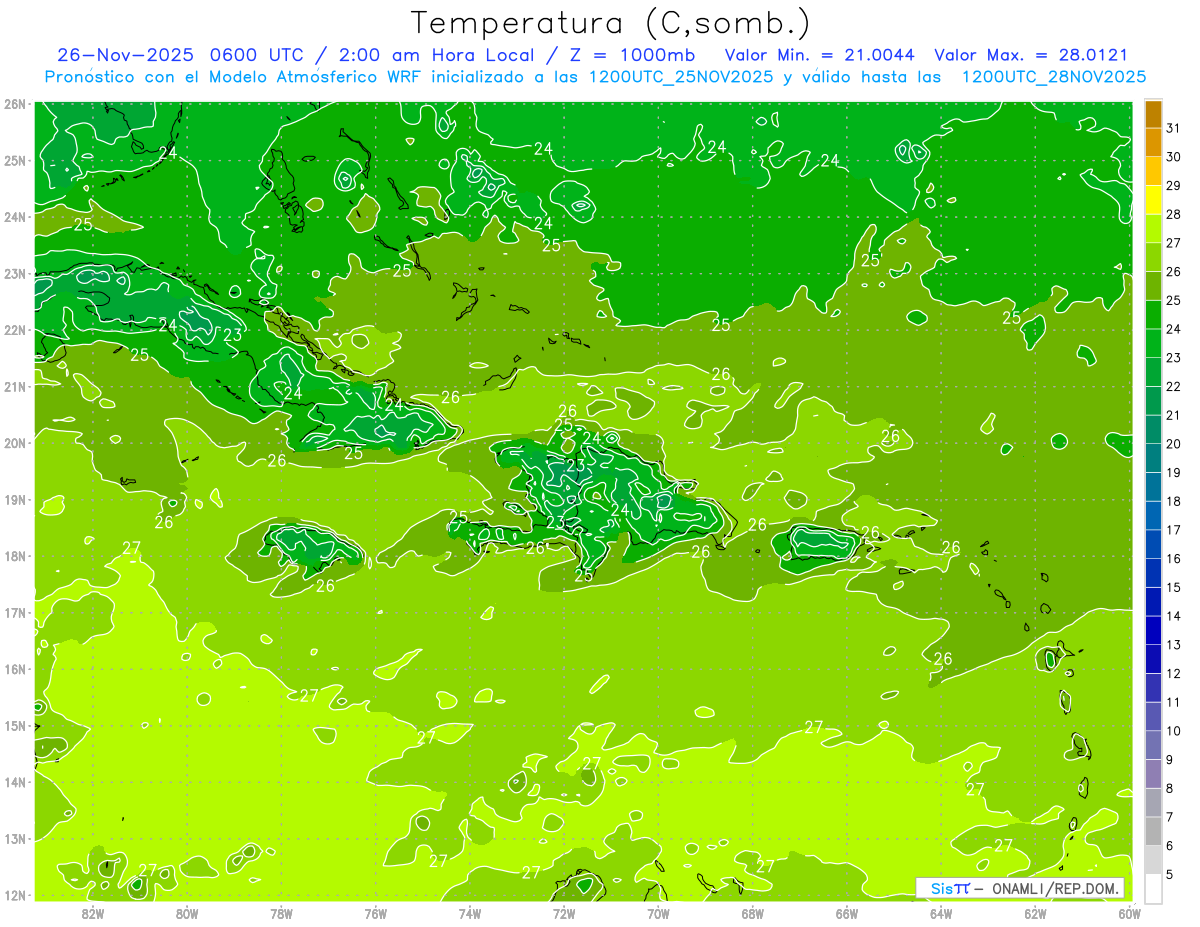Click the 20N latitude axis label
Viewport: 1200px width, 927px height.
(x=16, y=443)
